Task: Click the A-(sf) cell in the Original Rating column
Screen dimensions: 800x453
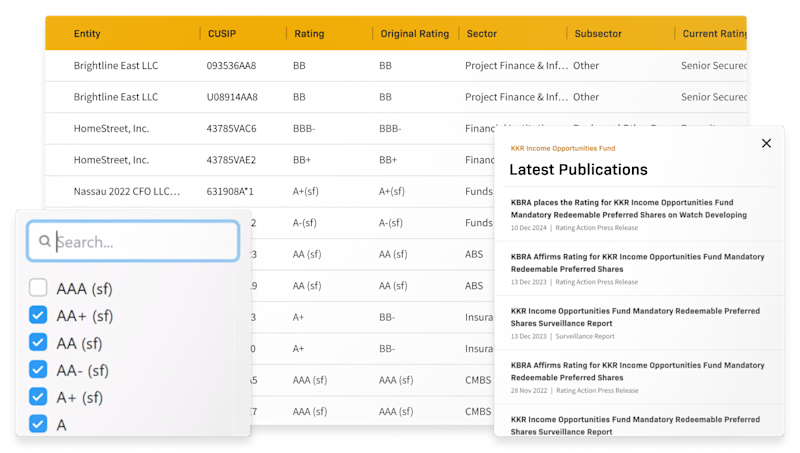Action: pyautogui.click(x=390, y=223)
